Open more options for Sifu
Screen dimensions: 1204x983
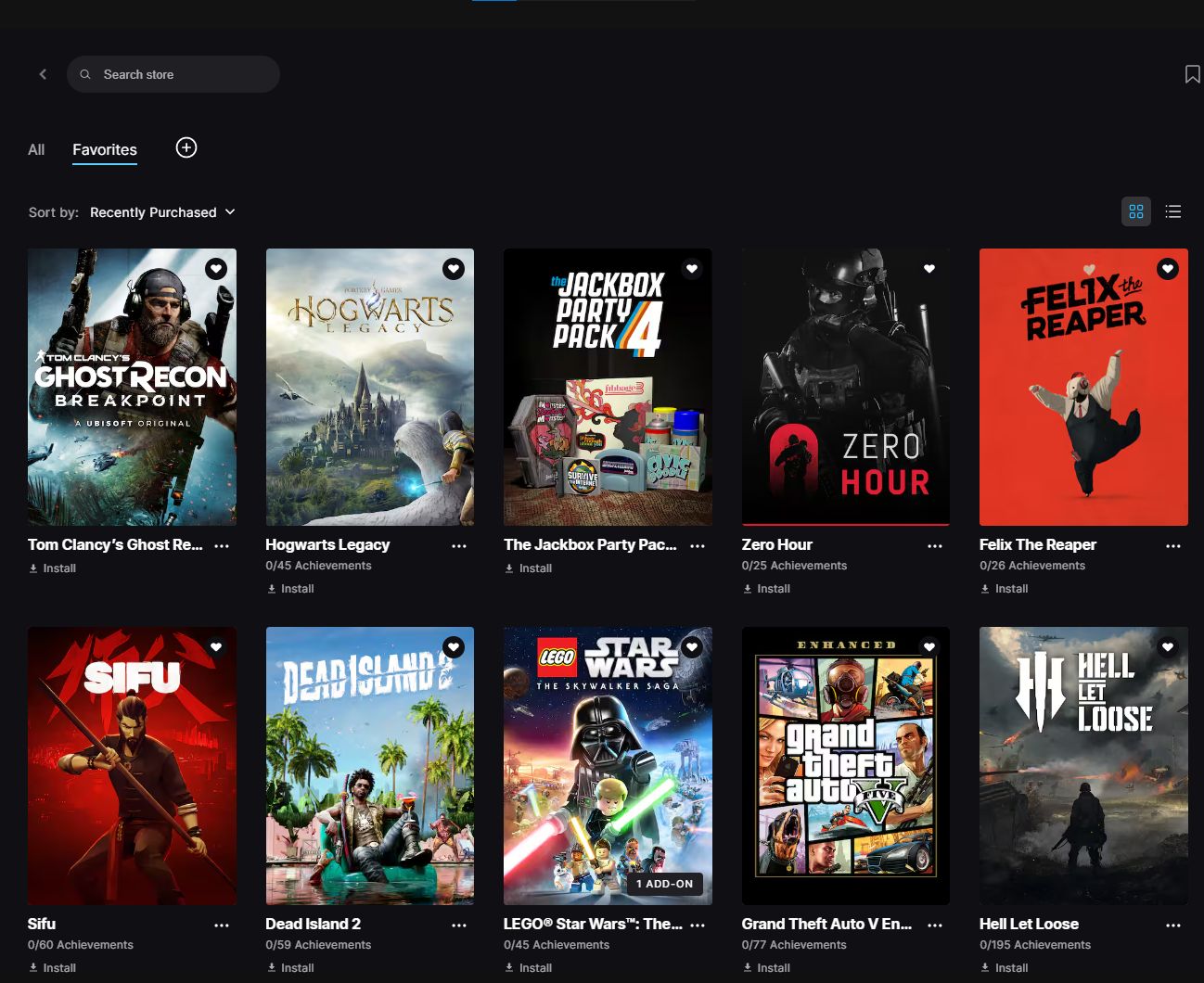pos(222,926)
